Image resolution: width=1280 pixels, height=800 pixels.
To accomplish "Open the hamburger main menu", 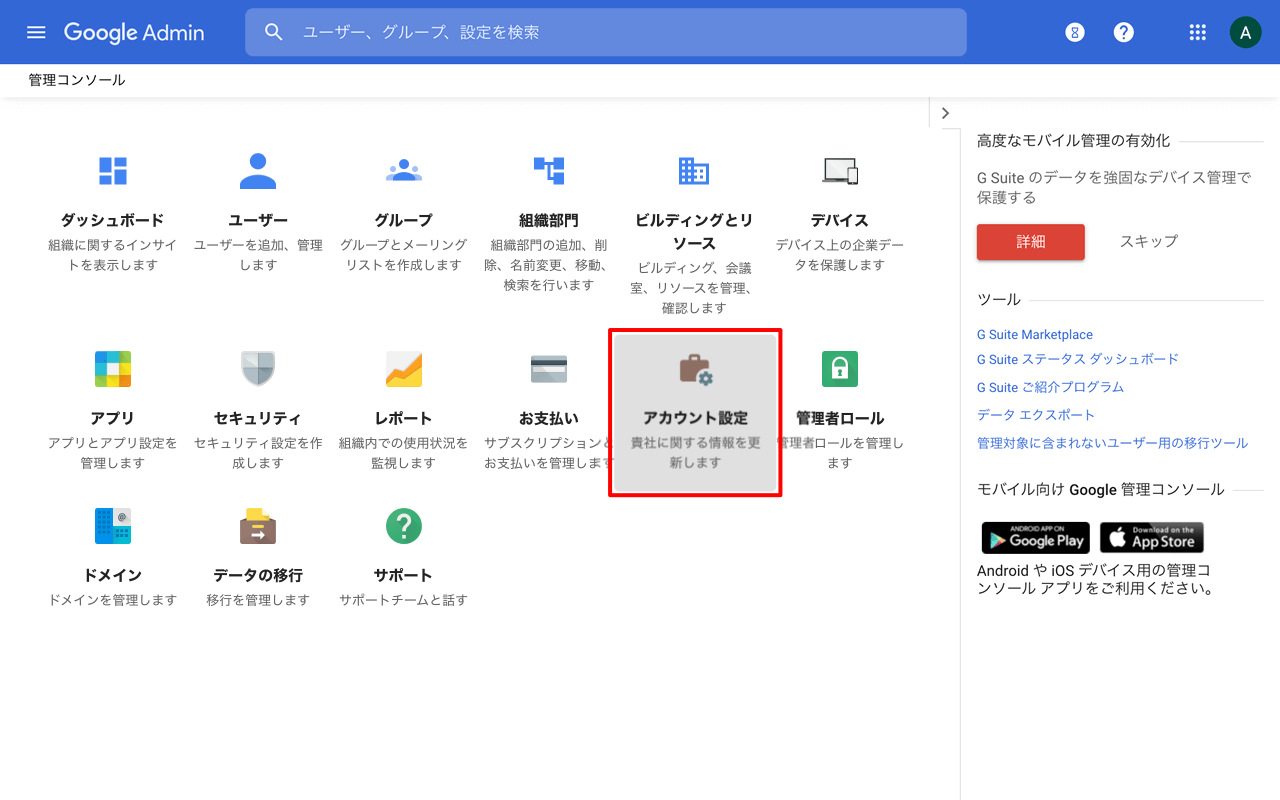I will point(36,32).
